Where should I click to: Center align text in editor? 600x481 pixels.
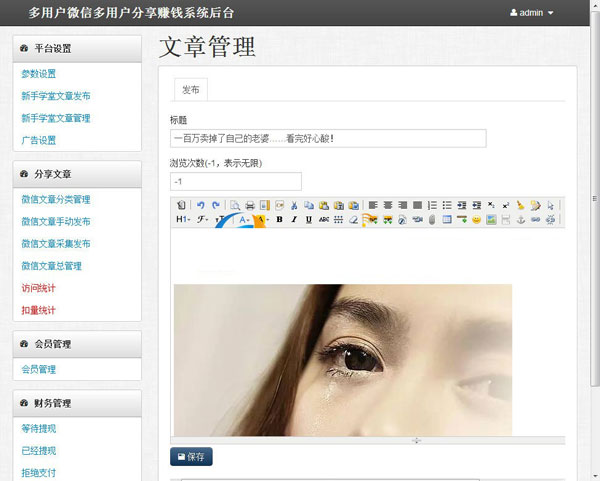click(388, 205)
